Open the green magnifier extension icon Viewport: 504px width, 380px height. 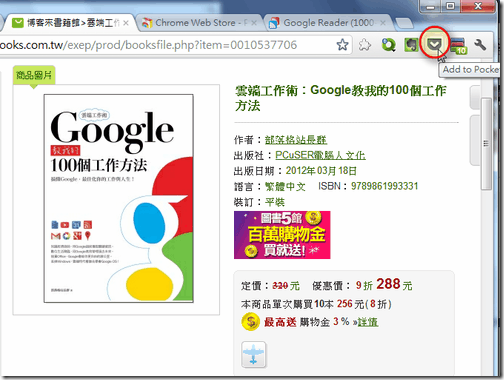[389, 45]
